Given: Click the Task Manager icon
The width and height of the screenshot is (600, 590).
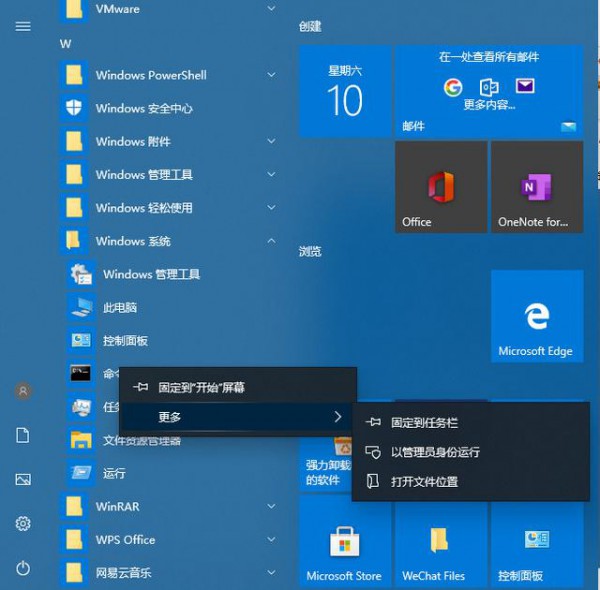Looking at the screenshot, I should point(81,407).
